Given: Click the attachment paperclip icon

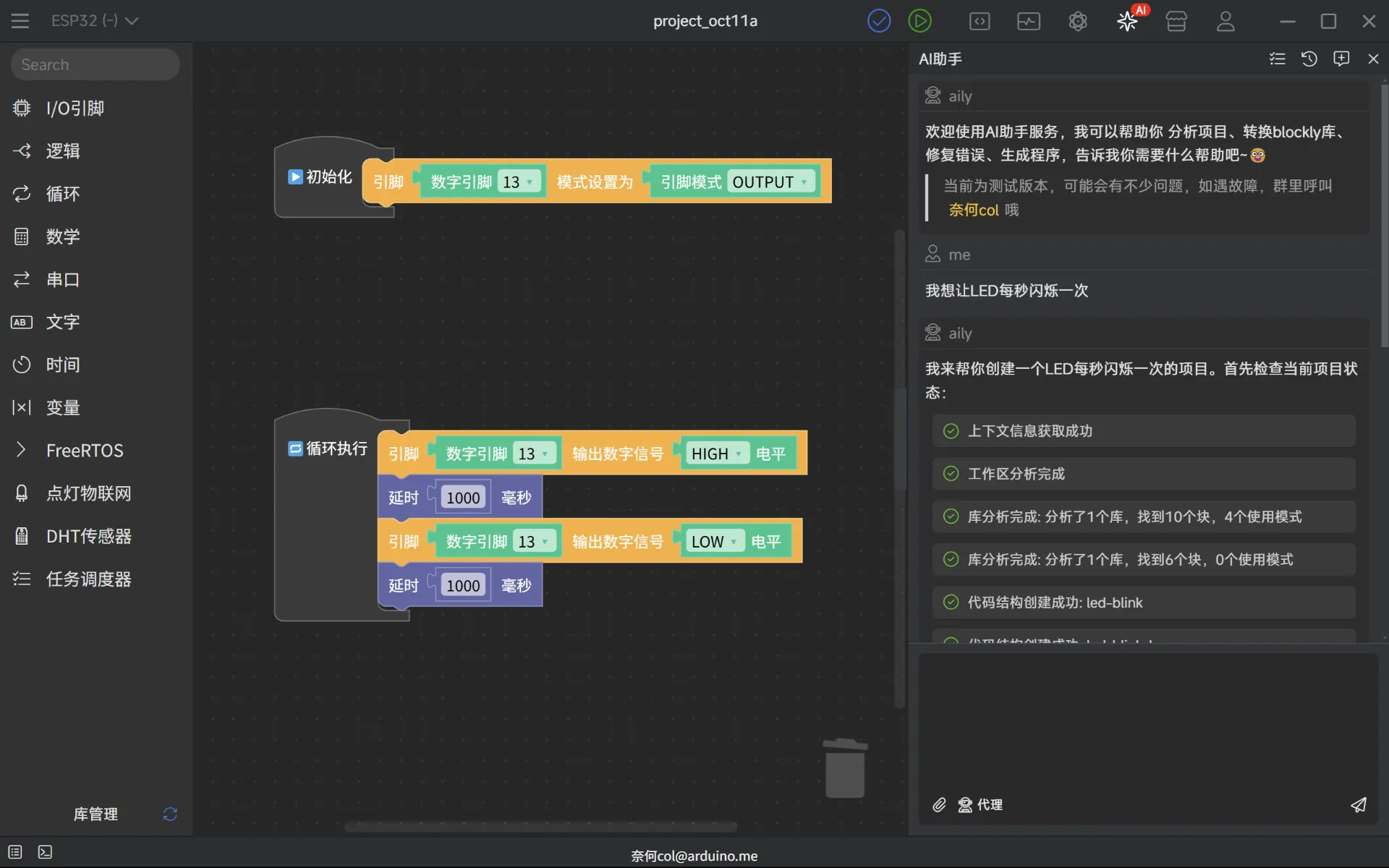Looking at the screenshot, I should point(939,804).
